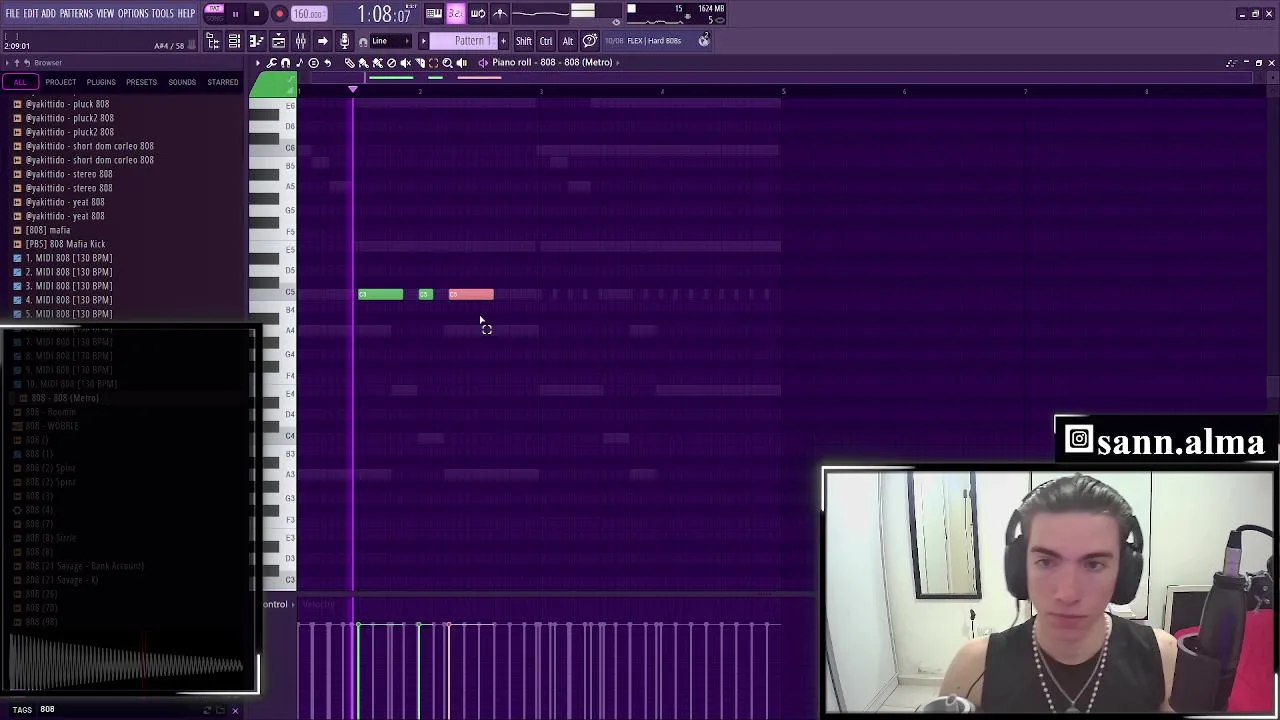Toggle the magnet snap icon in piano roll
Screen dimensions: 1280x720
click(x=285, y=62)
